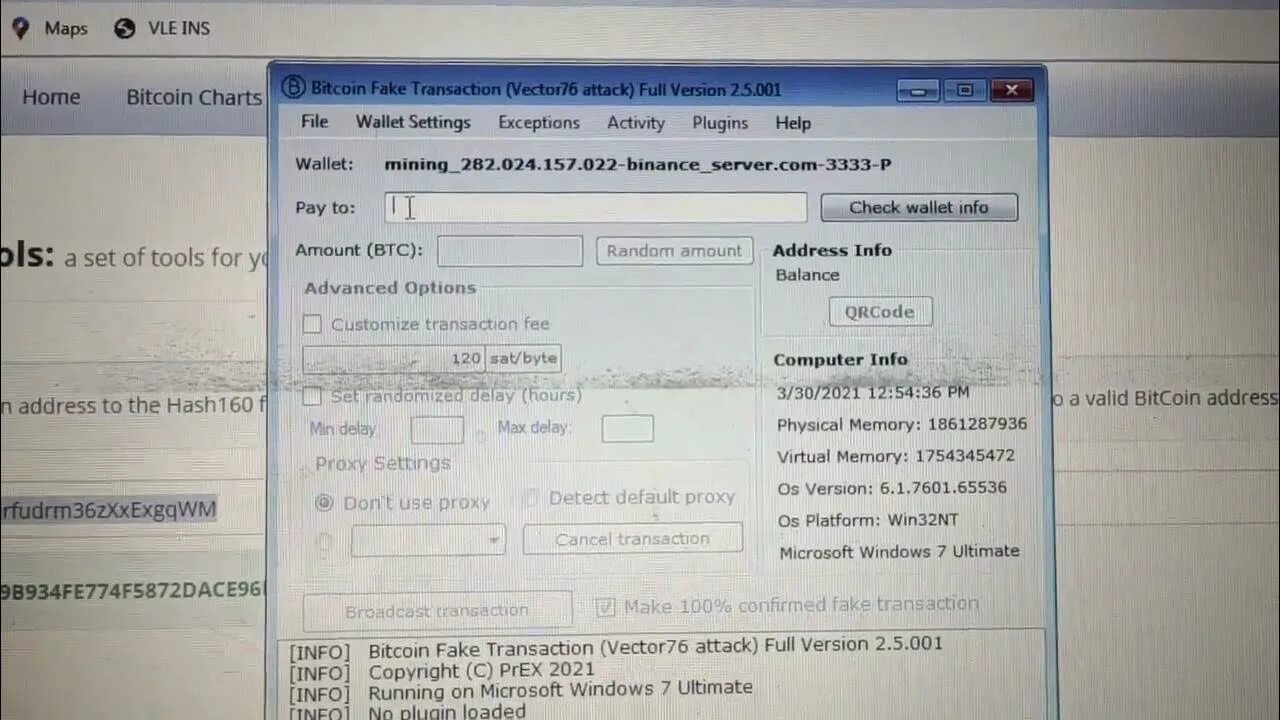Click the Cancel transaction button
1280x720 pixels.
[x=633, y=538]
